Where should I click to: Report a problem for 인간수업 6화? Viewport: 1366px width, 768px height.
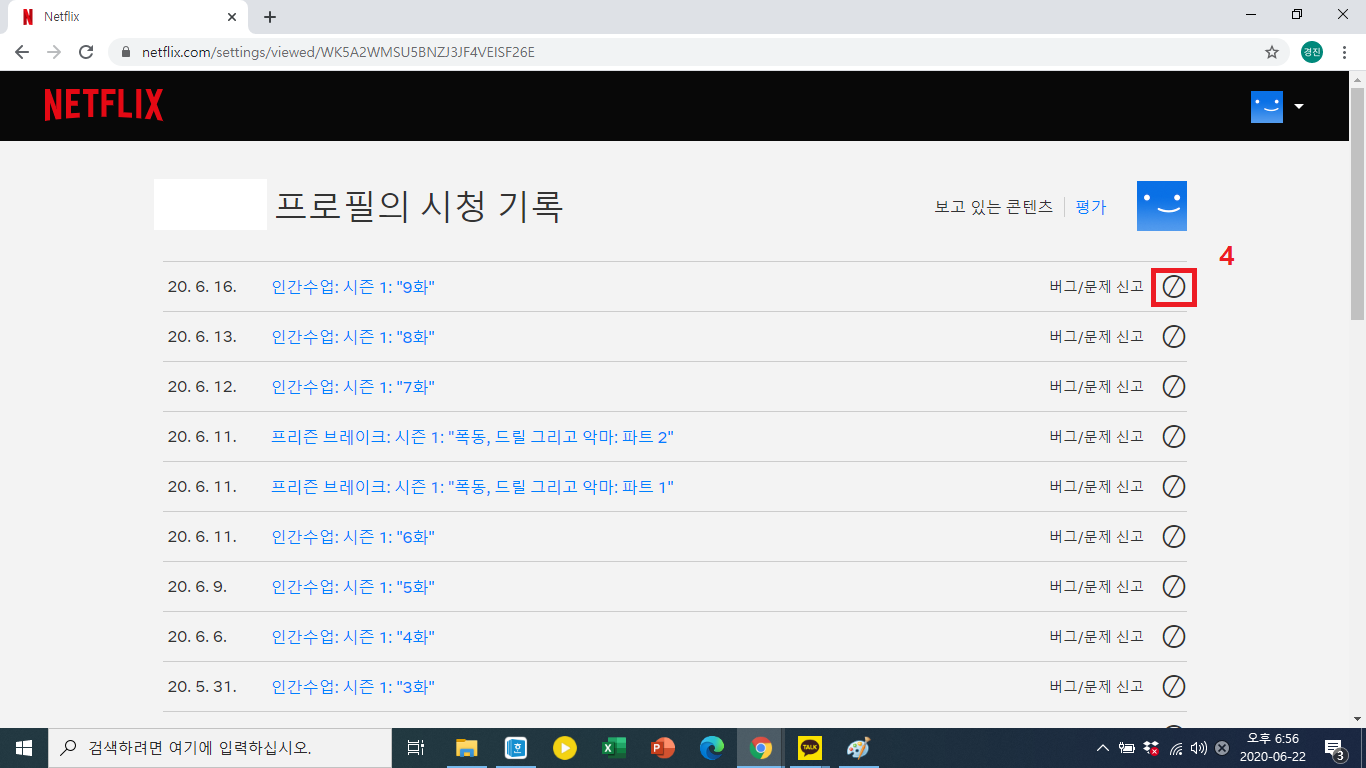click(x=1096, y=537)
